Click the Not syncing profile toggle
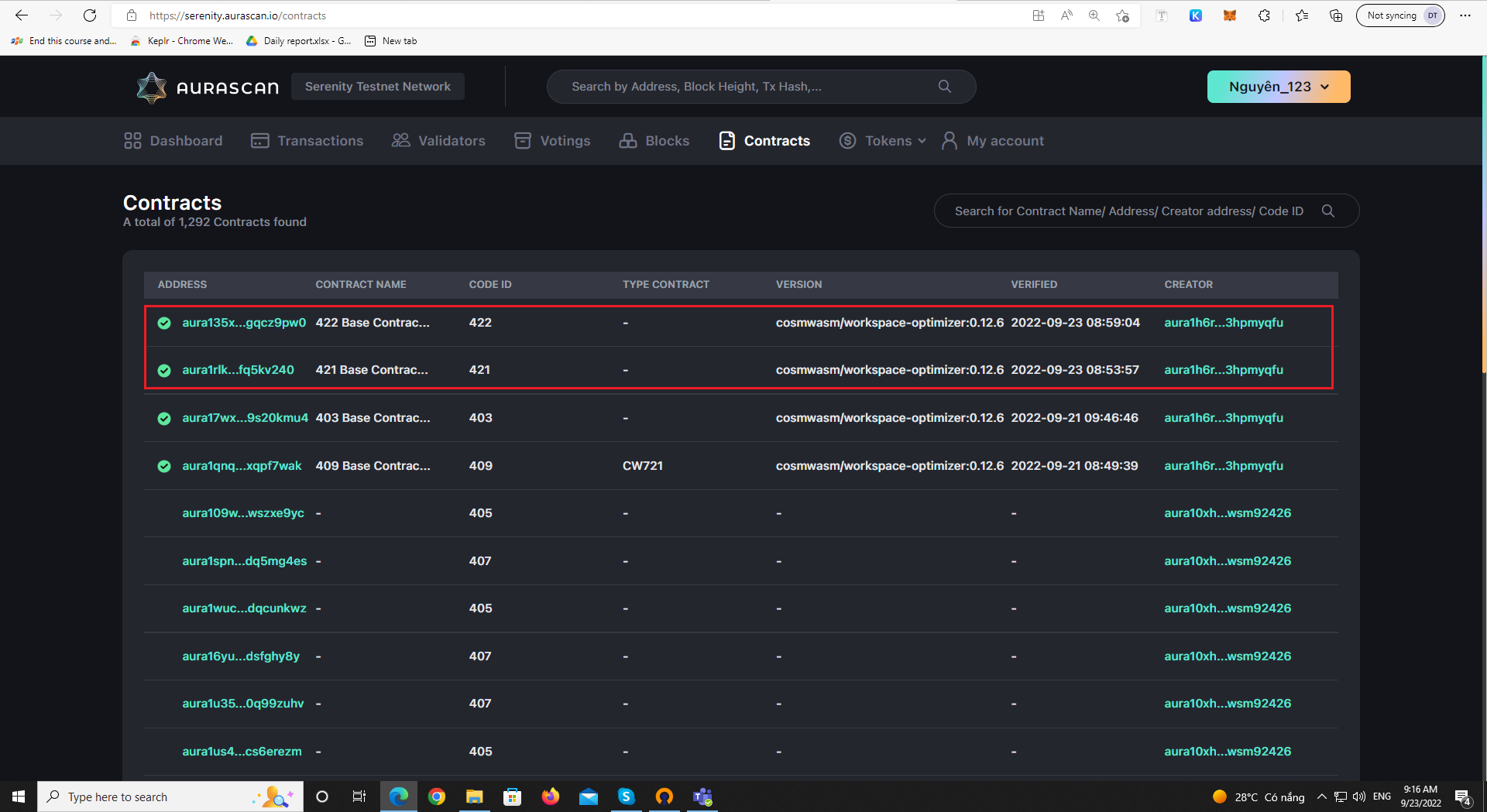Image resolution: width=1487 pixels, height=812 pixels. click(x=1400, y=15)
